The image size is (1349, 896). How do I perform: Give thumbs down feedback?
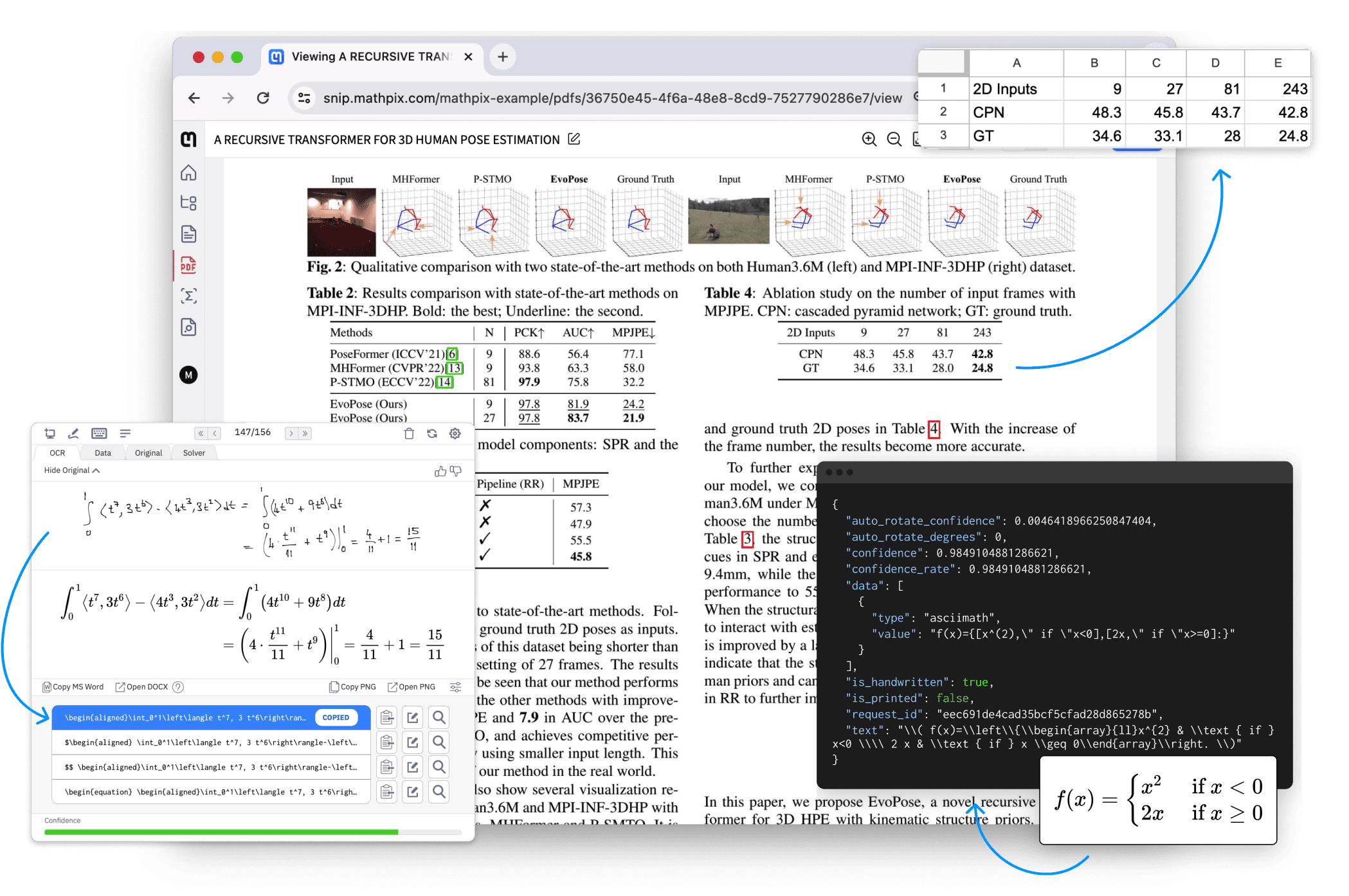click(x=456, y=471)
